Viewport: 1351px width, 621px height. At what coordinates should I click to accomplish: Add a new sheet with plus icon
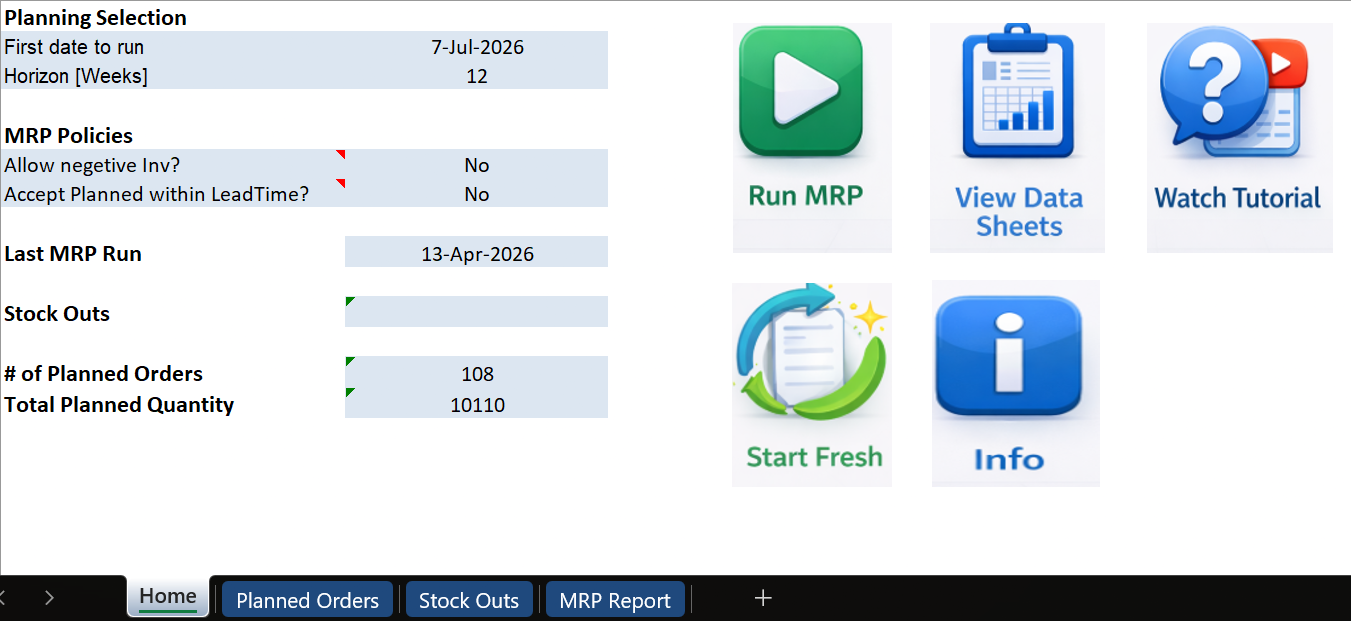tap(763, 598)
